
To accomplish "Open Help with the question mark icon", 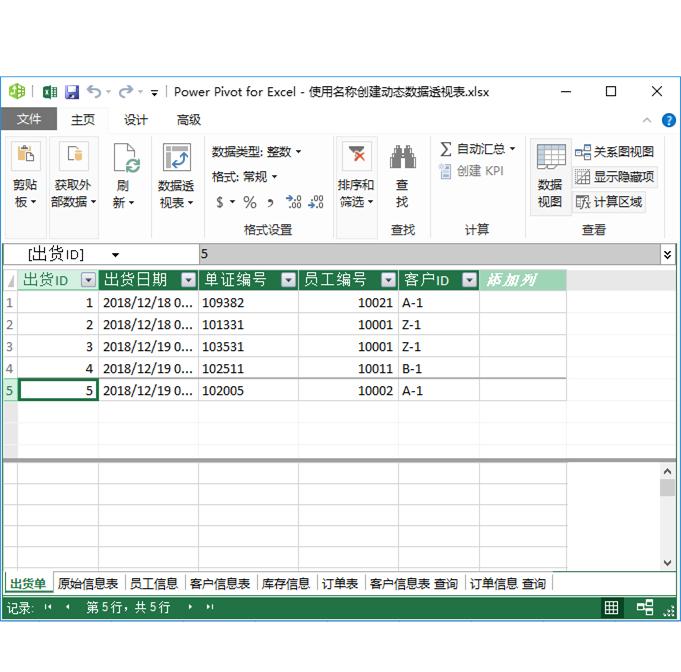I will 668,120.
